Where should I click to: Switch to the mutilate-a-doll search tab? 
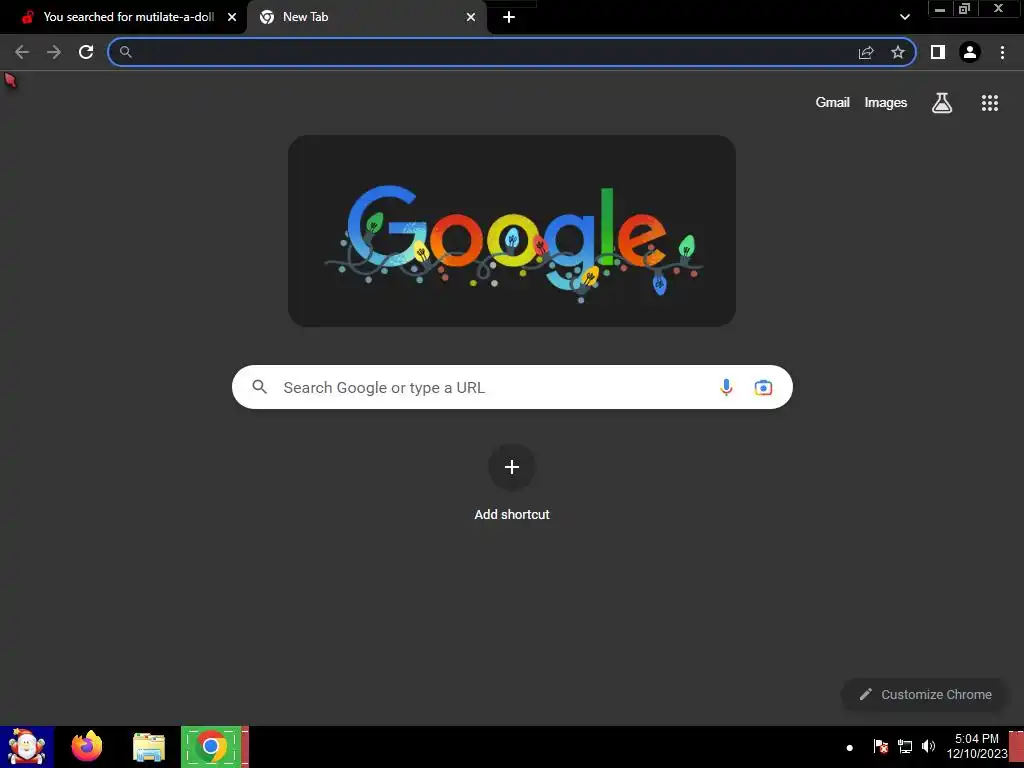pyautogui.click(x=123, y=17)
